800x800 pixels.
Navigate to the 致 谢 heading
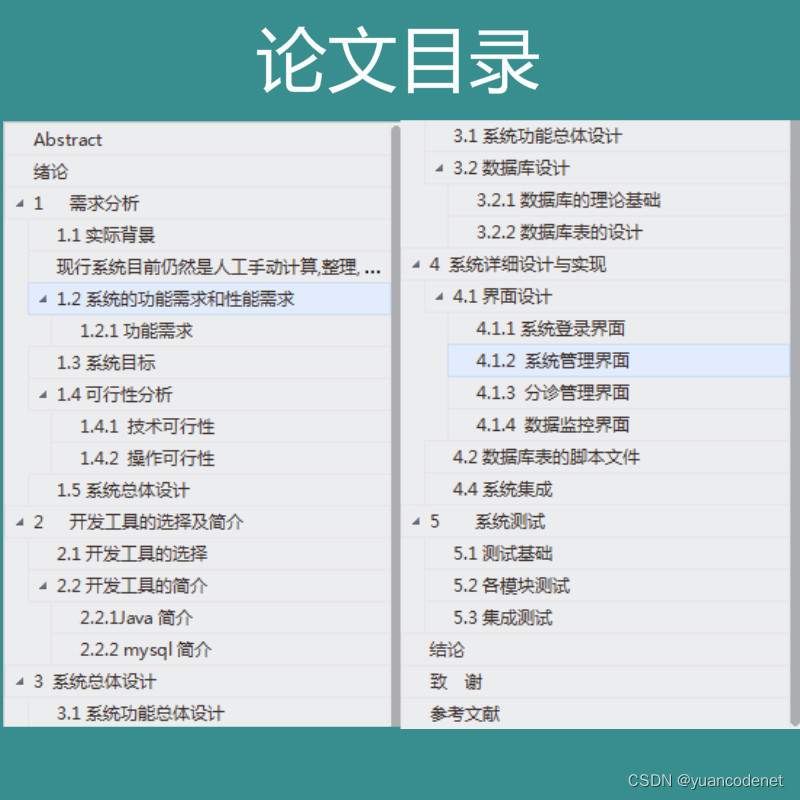pos(456,682)
